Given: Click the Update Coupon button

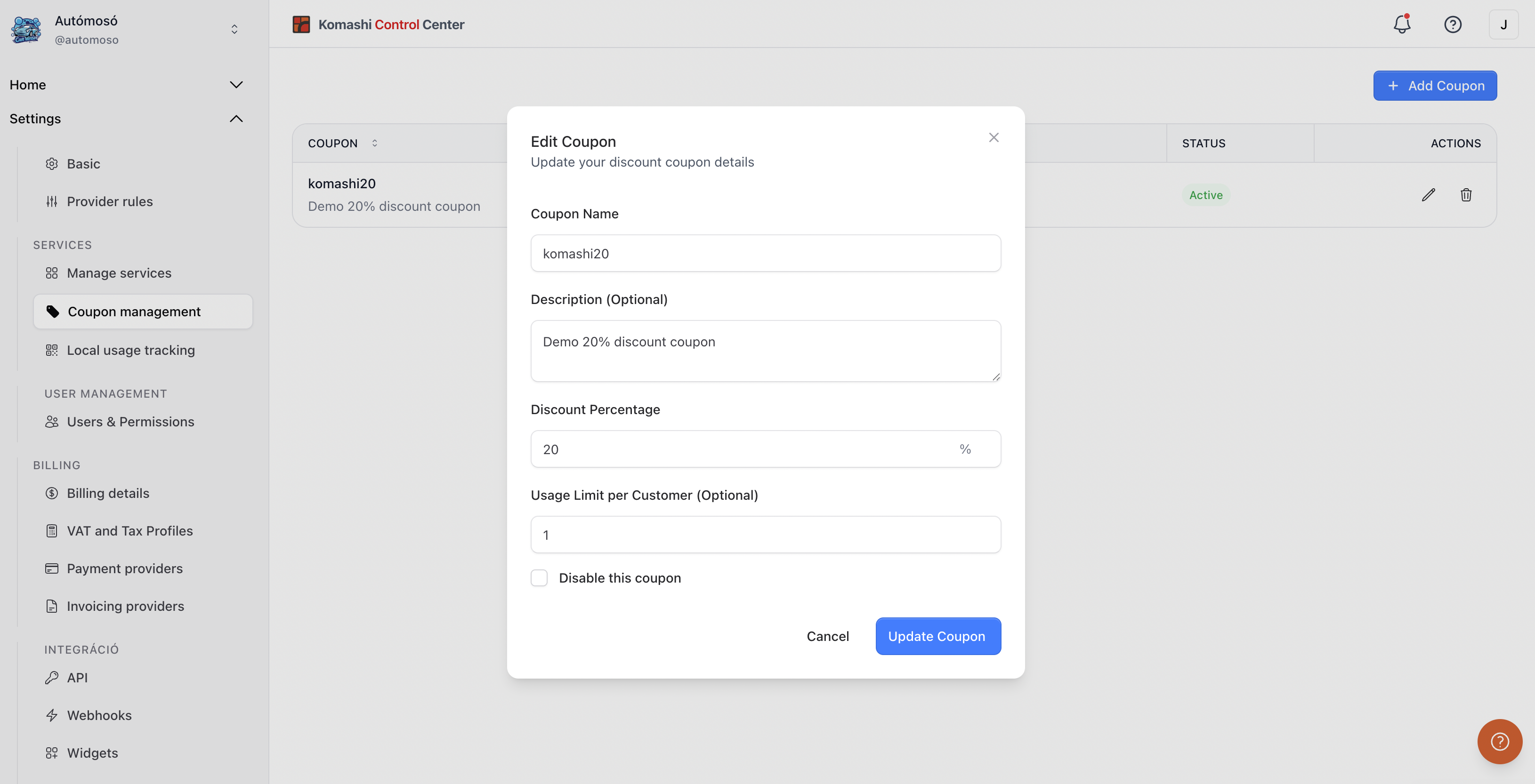Looking at the screenshot, I should 938,636.
